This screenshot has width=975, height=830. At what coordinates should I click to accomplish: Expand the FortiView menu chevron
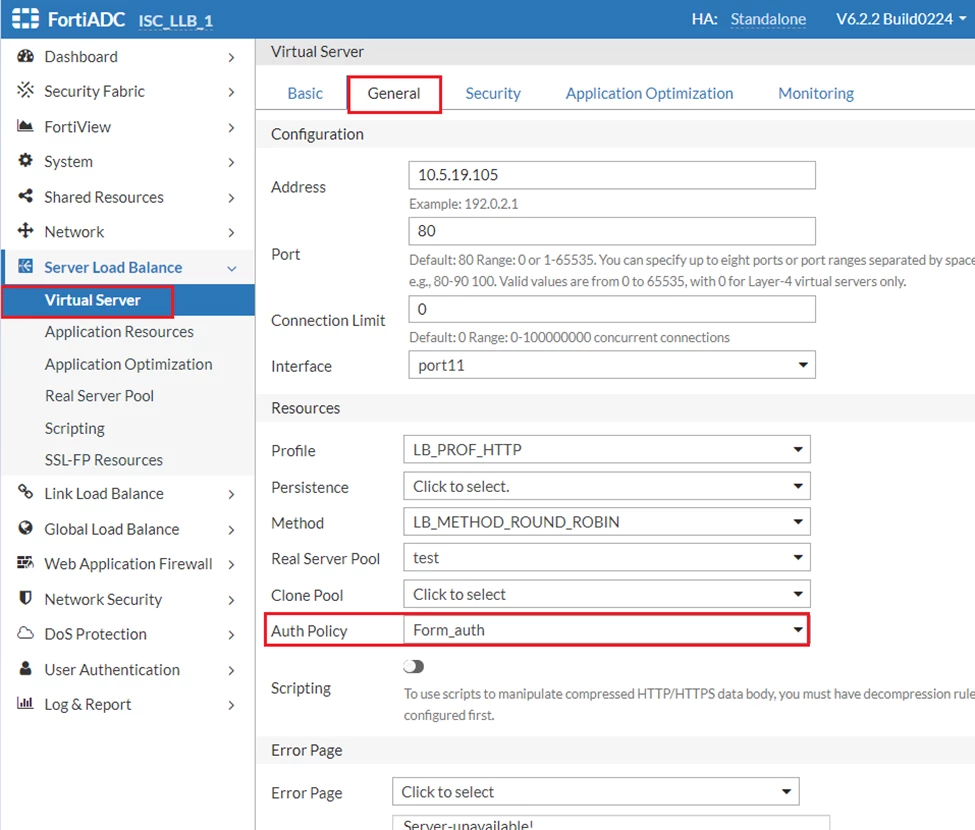[x=231, y=127]
